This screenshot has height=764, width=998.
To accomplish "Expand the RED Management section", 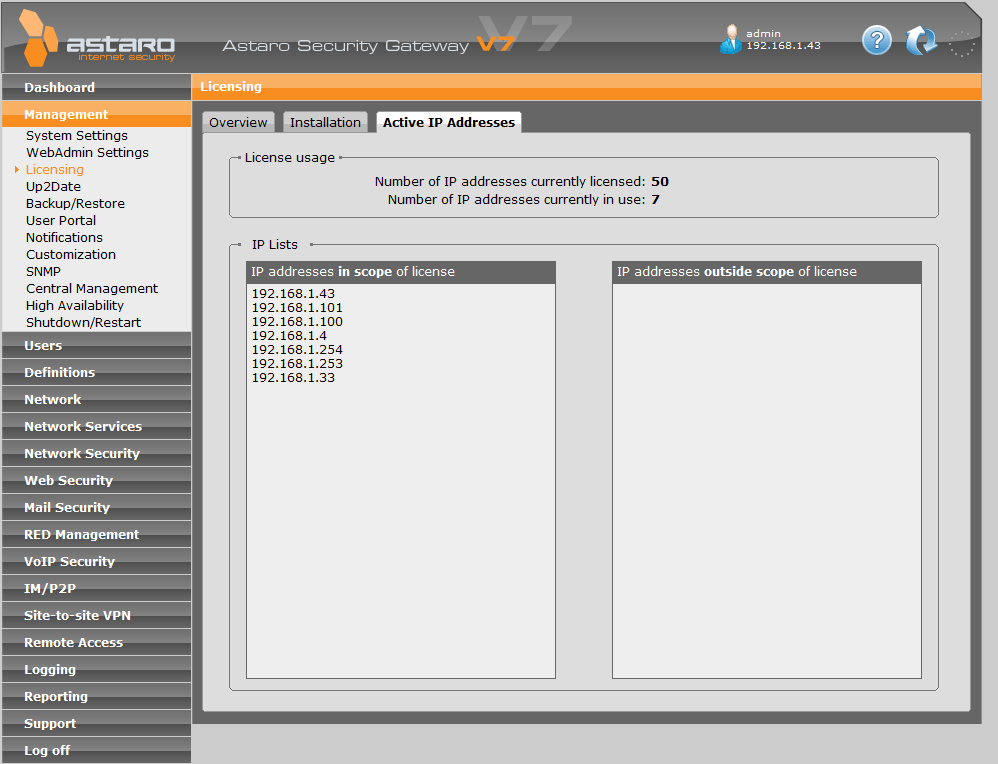I will click(x=97, y=535).
